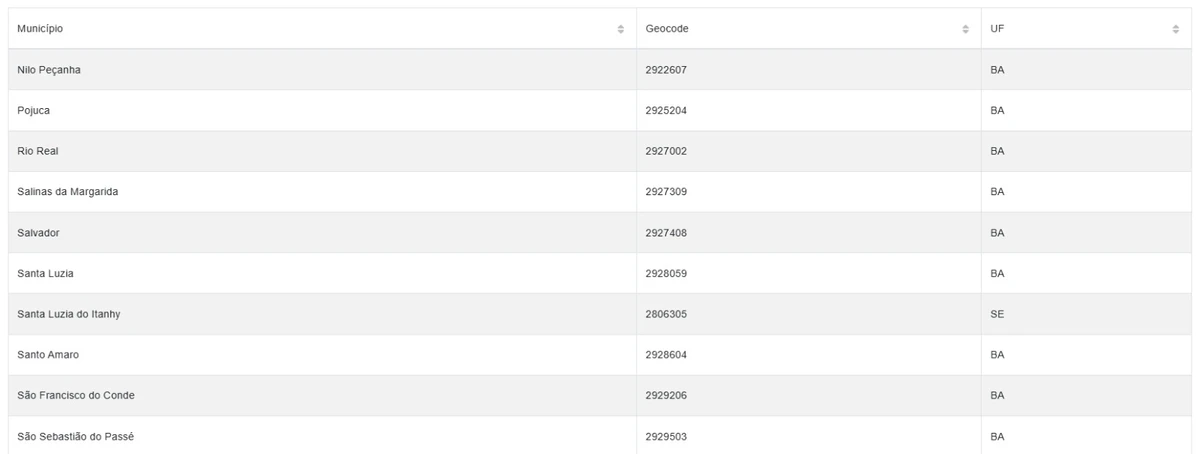The height and width of the screenshot is (454, 1200).
Task: Click the Pojuca municipality cell
Action: (34, 111)
